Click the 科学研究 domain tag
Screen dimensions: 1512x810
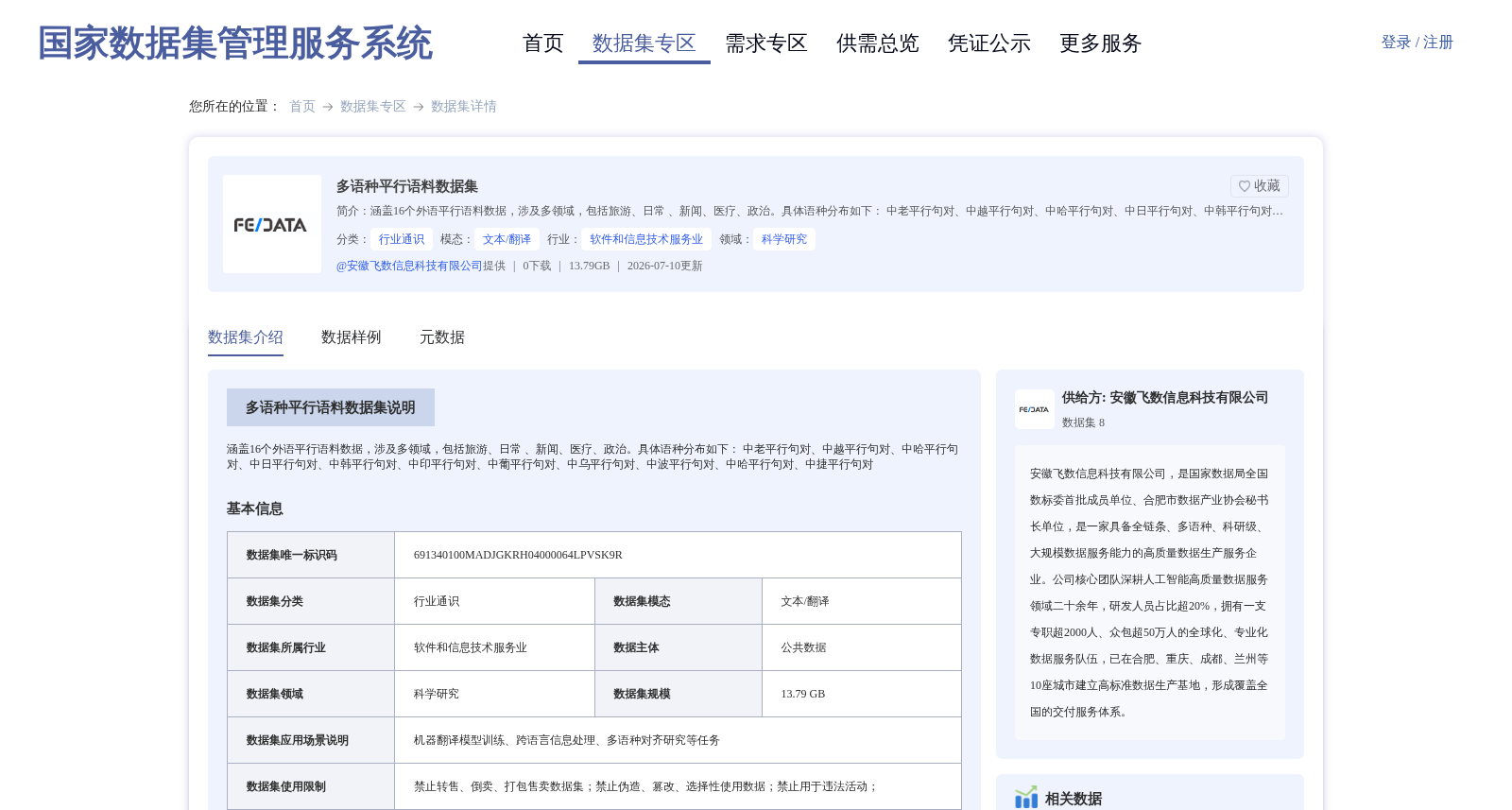click(784, 239)
